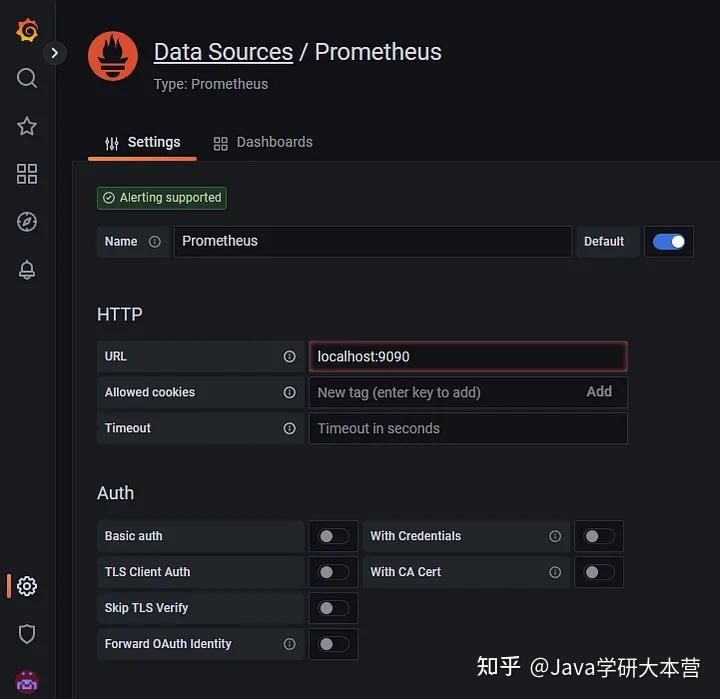Image resolution: width=720 pixels, height=699 pixels.
Task: Edit the Name field containing Prometheus
Action: [372, 242]
